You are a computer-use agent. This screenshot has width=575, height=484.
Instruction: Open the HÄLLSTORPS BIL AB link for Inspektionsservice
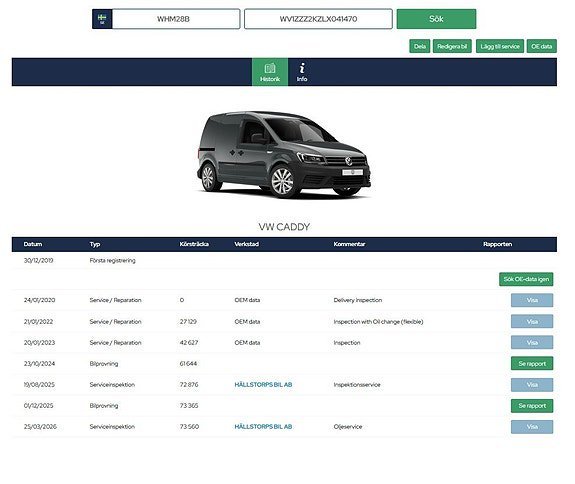tap(263, 385)
